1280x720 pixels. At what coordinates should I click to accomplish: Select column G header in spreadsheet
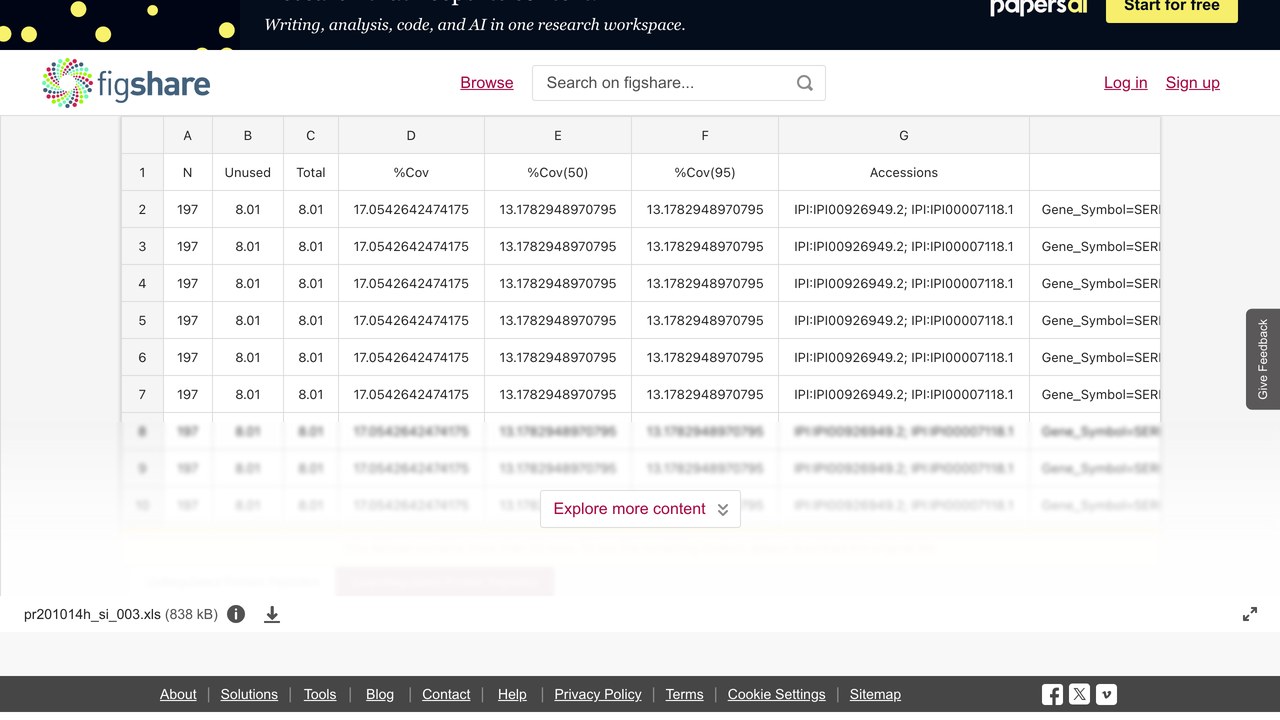[904, 135]
